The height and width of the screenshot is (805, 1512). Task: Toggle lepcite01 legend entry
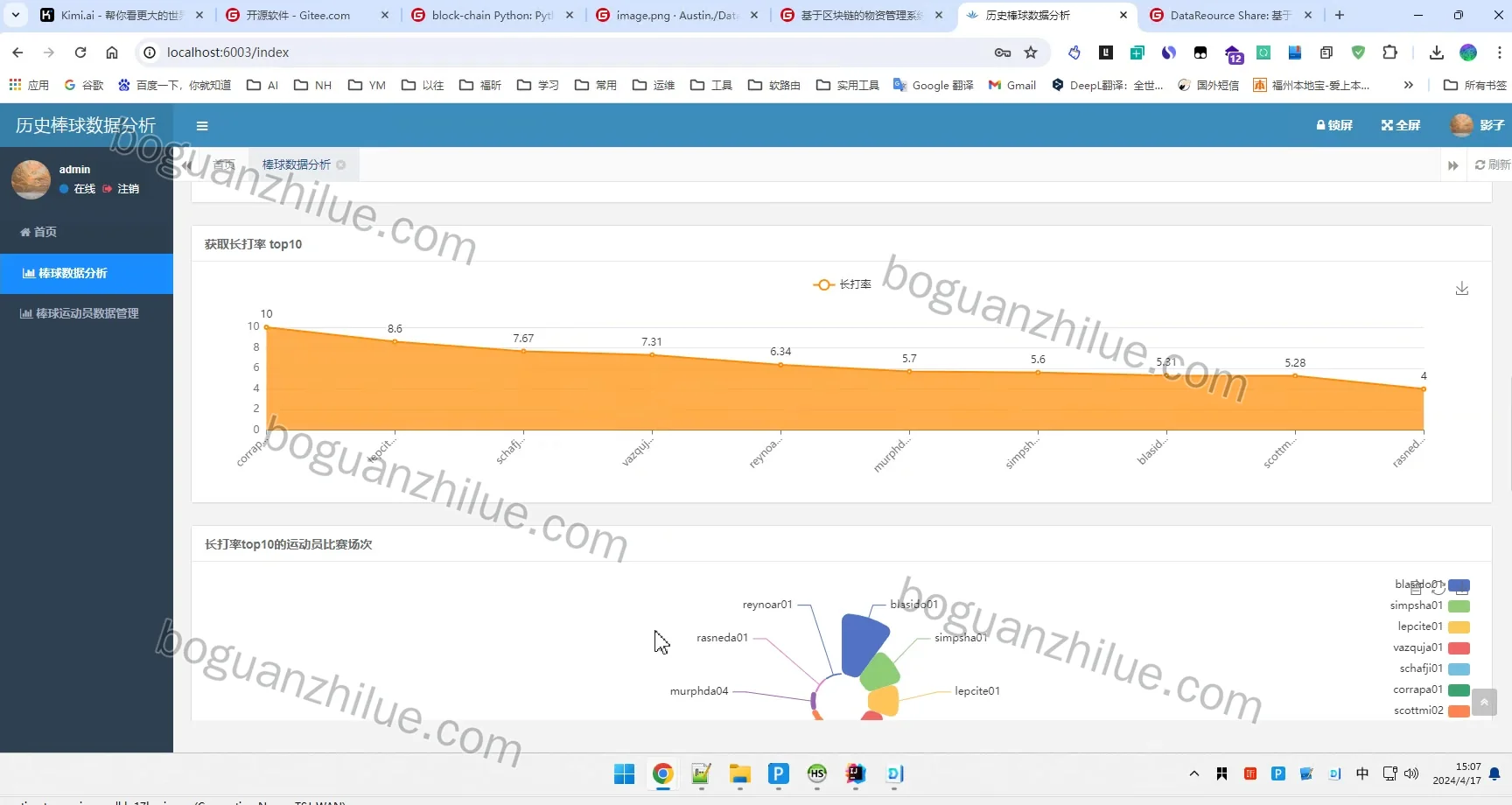point(1433,626)
